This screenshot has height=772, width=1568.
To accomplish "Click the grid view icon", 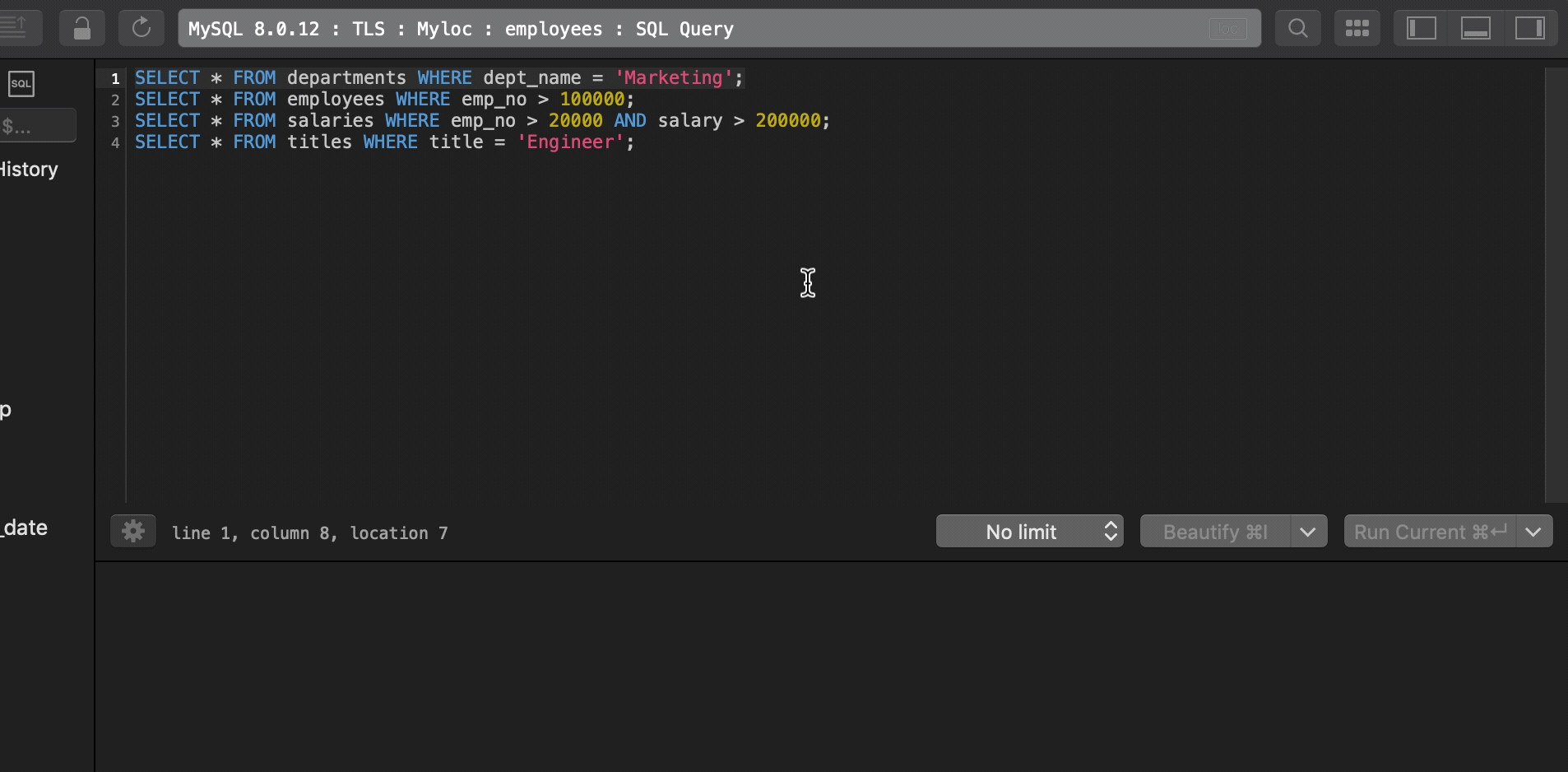I will (1357, 29).
